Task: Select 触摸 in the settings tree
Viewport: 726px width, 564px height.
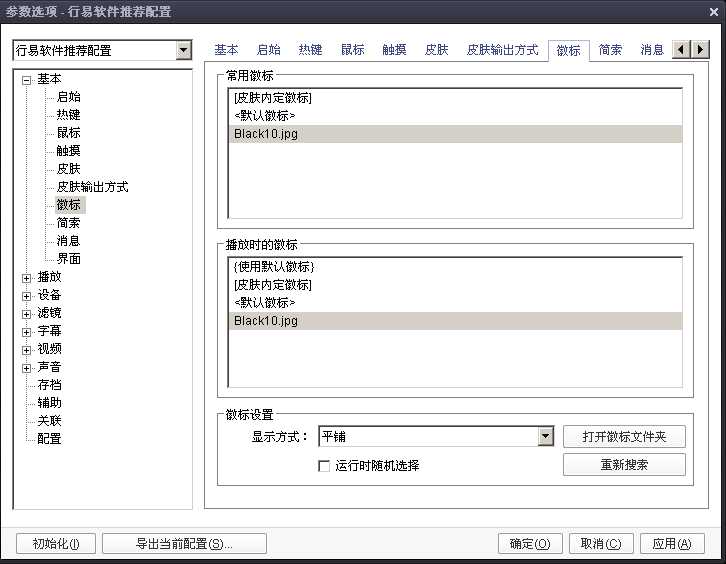Action: (69, 151)
